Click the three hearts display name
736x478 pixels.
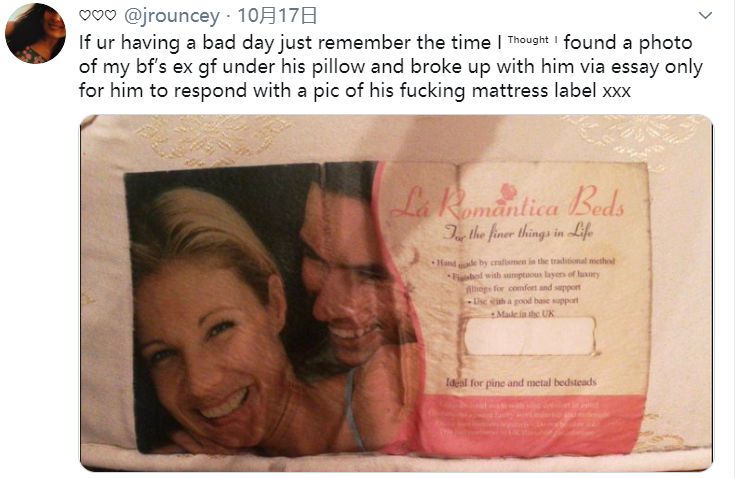coord(97,16)
